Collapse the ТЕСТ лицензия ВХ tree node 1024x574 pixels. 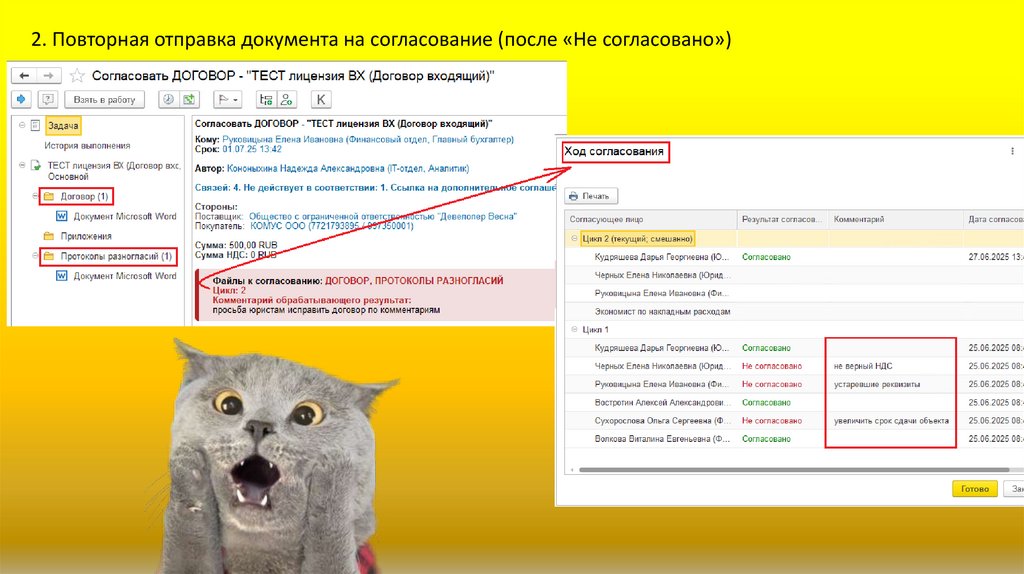point(22,165)
